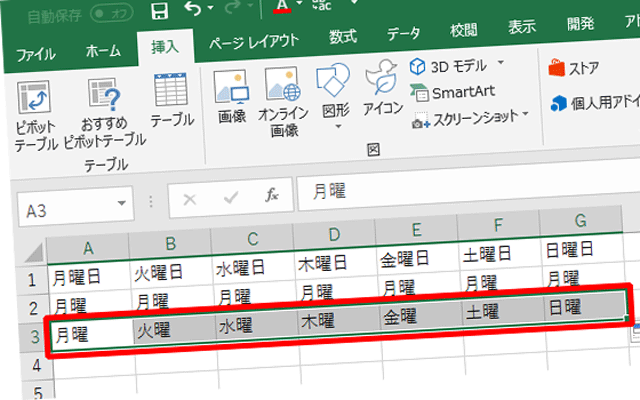Click cell E3 containing 金曜
This screenshot has height=400, width=640.
421,316
